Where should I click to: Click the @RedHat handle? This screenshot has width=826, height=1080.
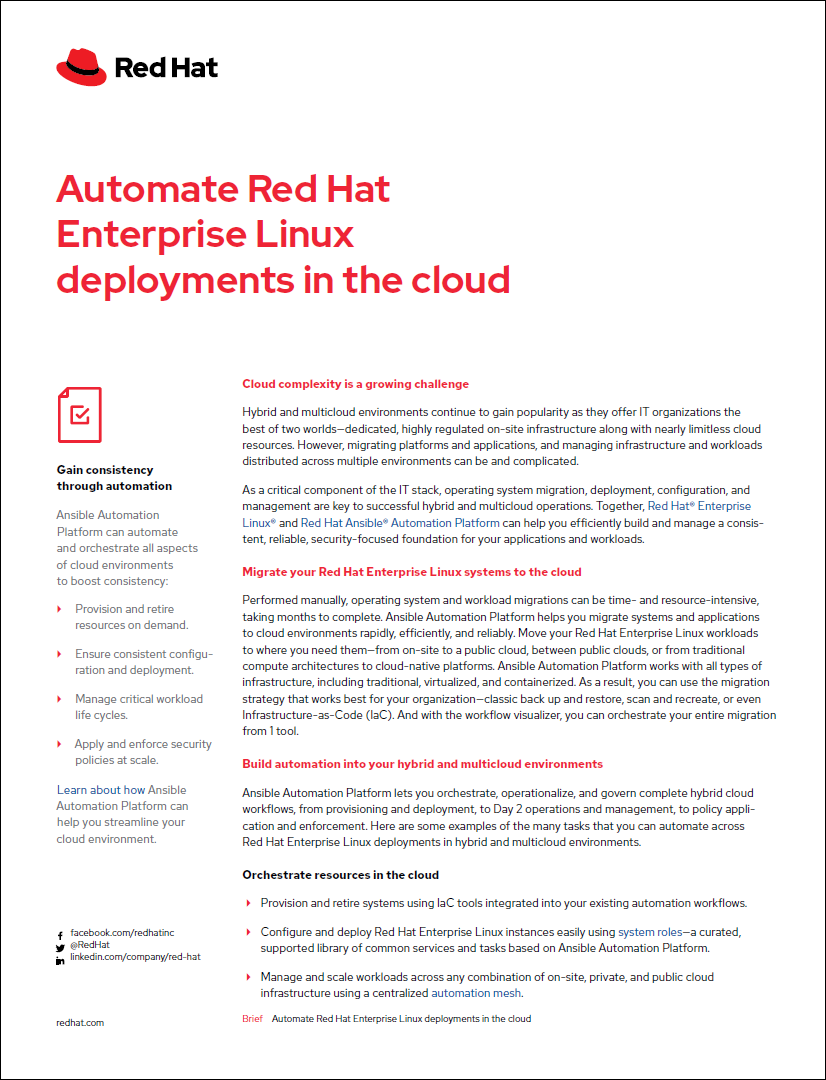(90, 945)
